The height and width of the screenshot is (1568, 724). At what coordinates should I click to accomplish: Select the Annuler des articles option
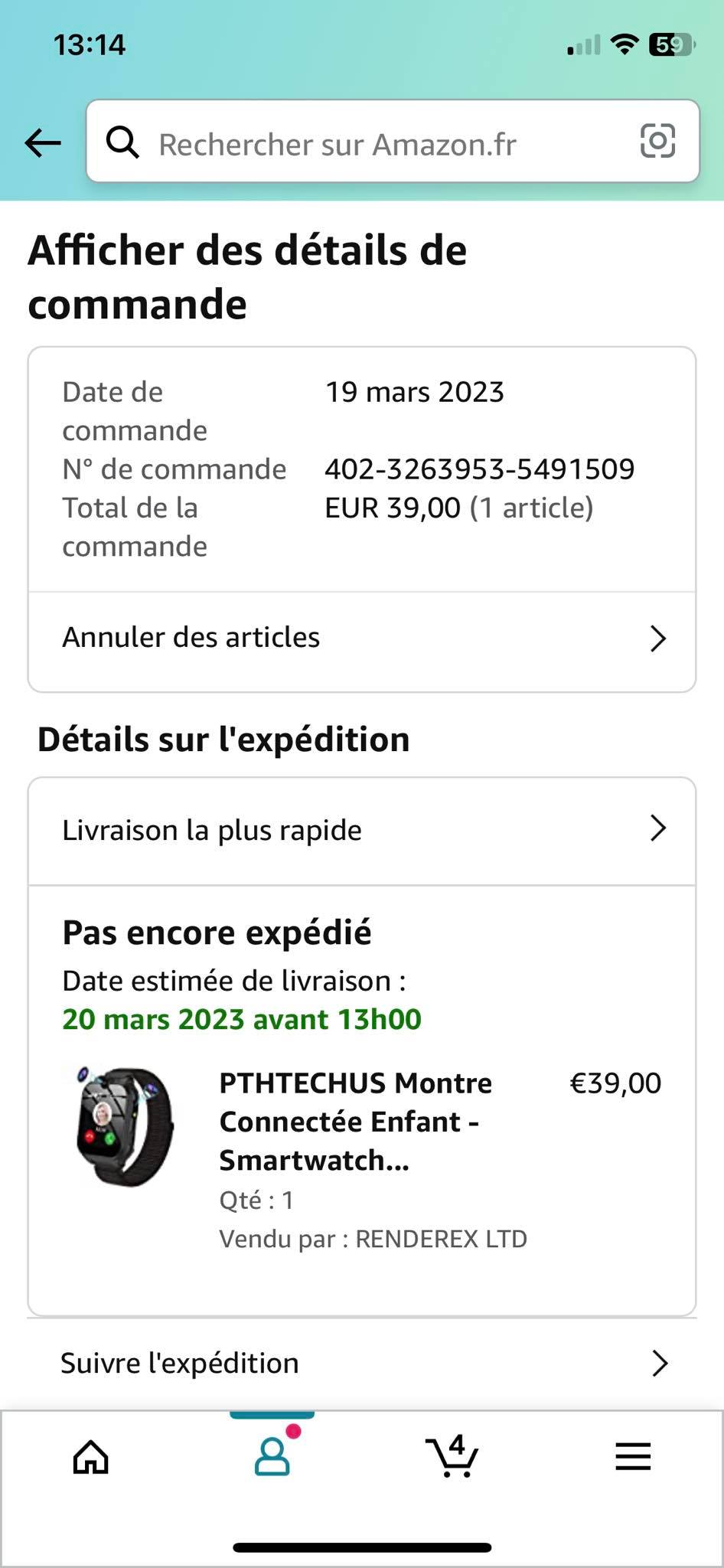[x=191, y=638]
